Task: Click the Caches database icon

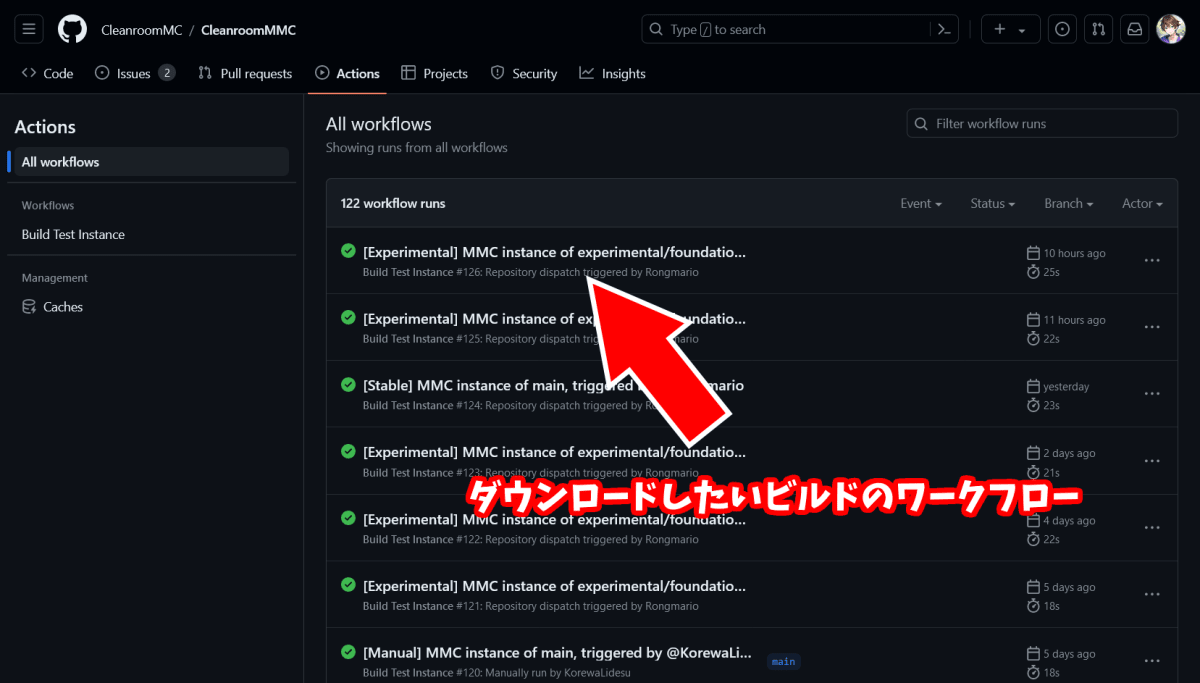Action: click(29, 307)
